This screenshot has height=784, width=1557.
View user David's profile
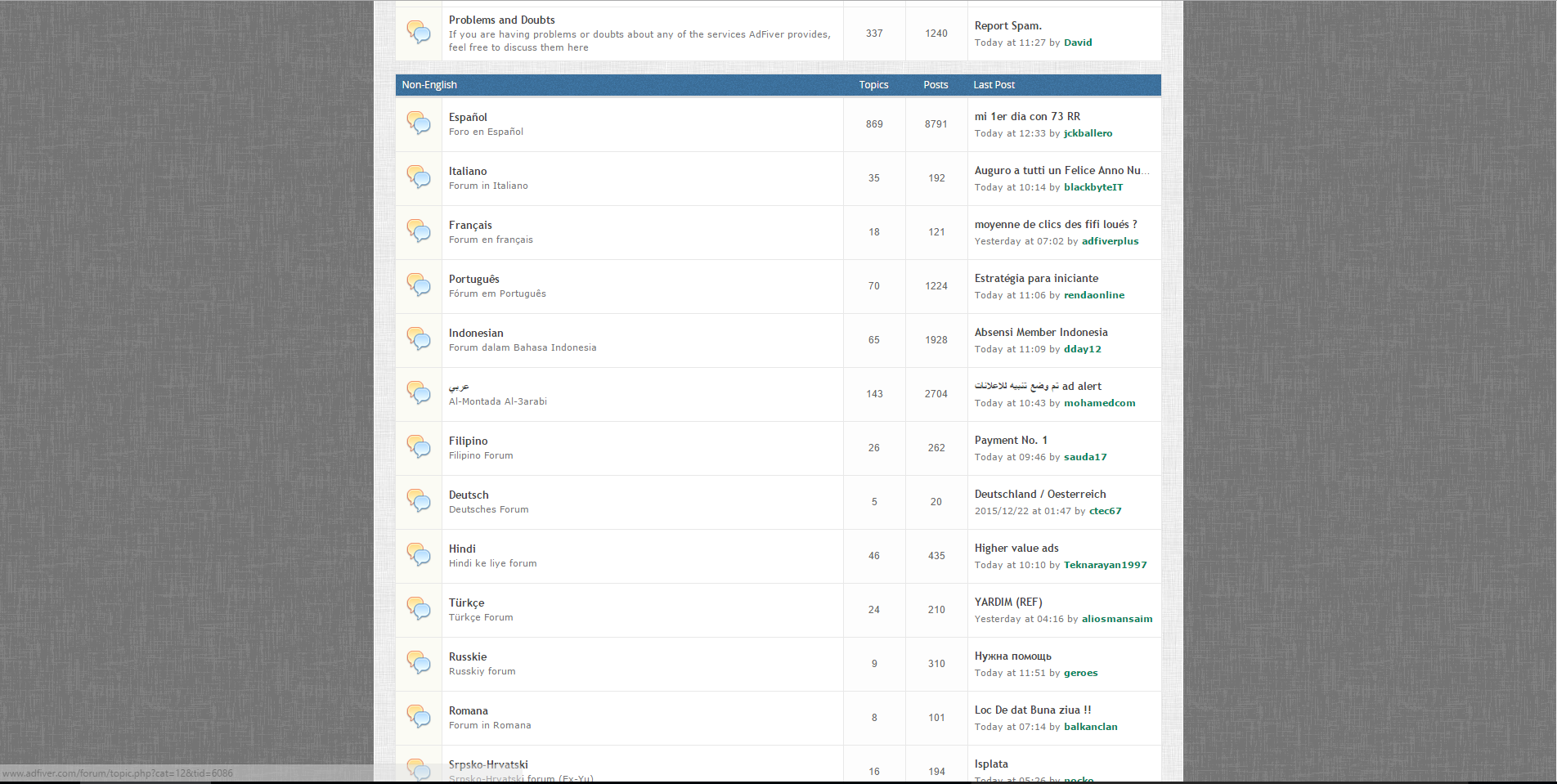coord(1078,43)
